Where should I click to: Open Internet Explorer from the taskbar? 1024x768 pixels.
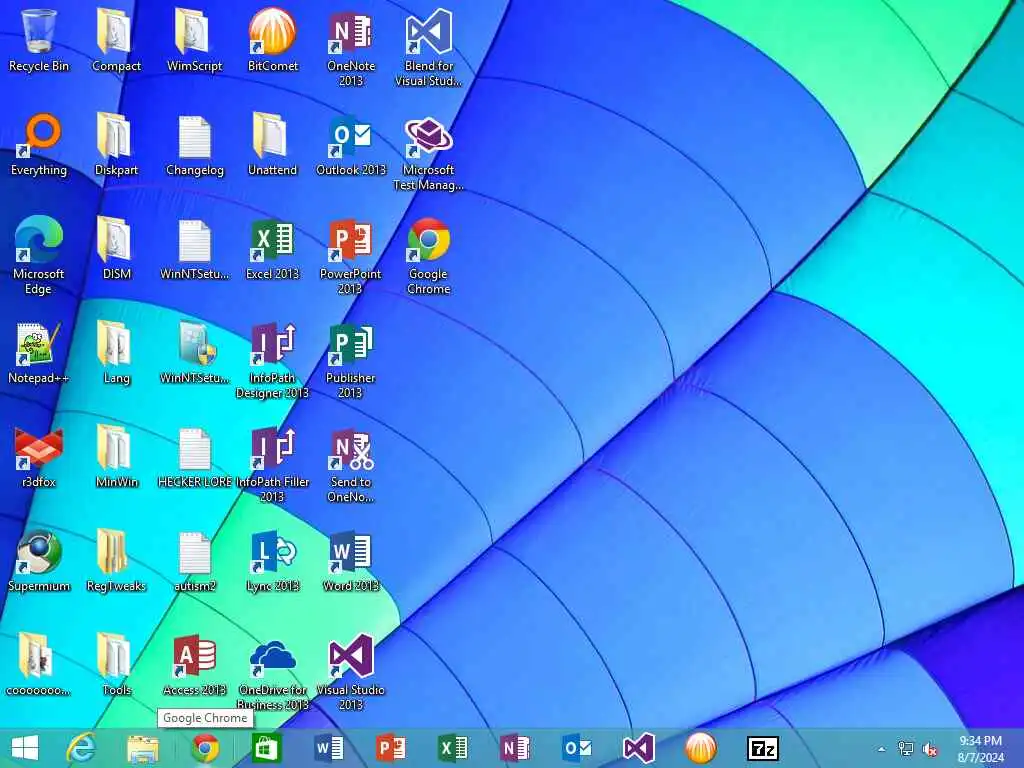click(x=81, y=748)
